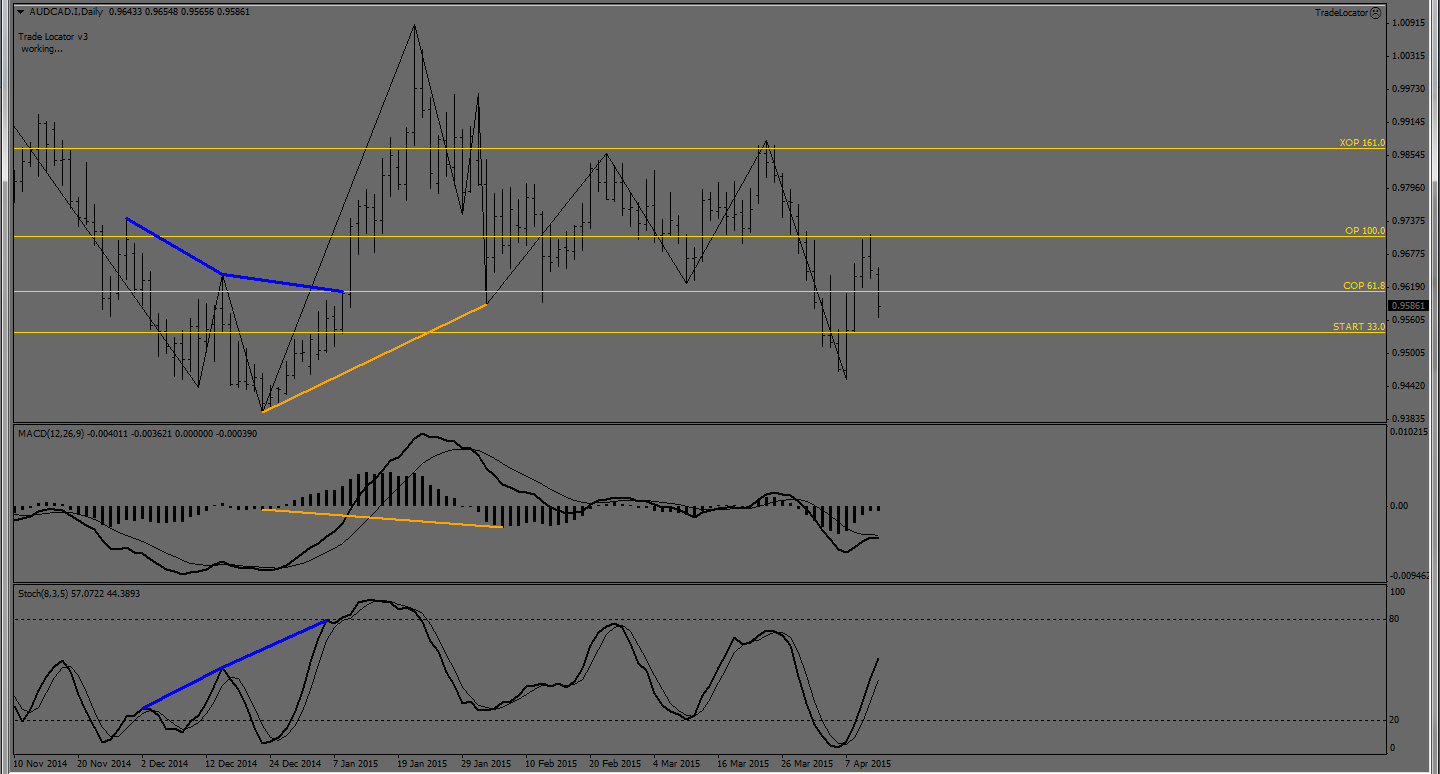The width and height of the screenshot is (1440, 774).
Task: Click the 20 Feb 2015 date marker
Action: [x=616, y=764]
